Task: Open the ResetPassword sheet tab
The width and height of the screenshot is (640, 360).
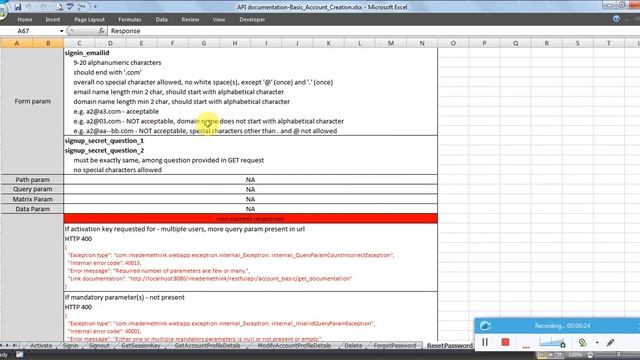Action: coord(449,346)
